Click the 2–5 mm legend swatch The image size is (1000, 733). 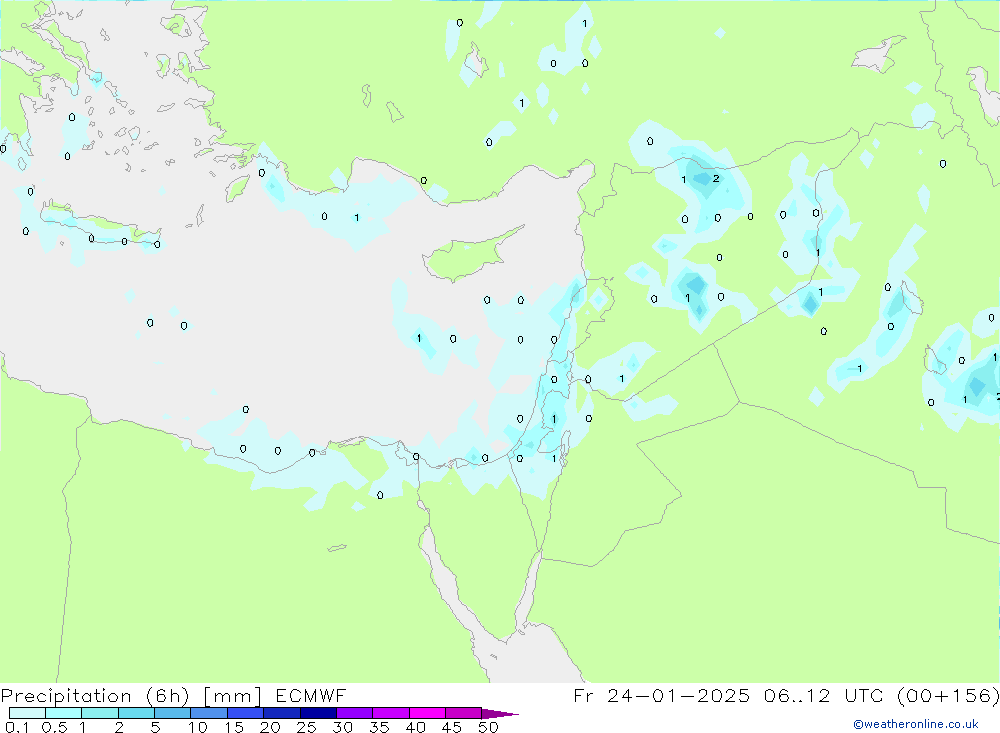pyautogui.click(x=136, y=713)
